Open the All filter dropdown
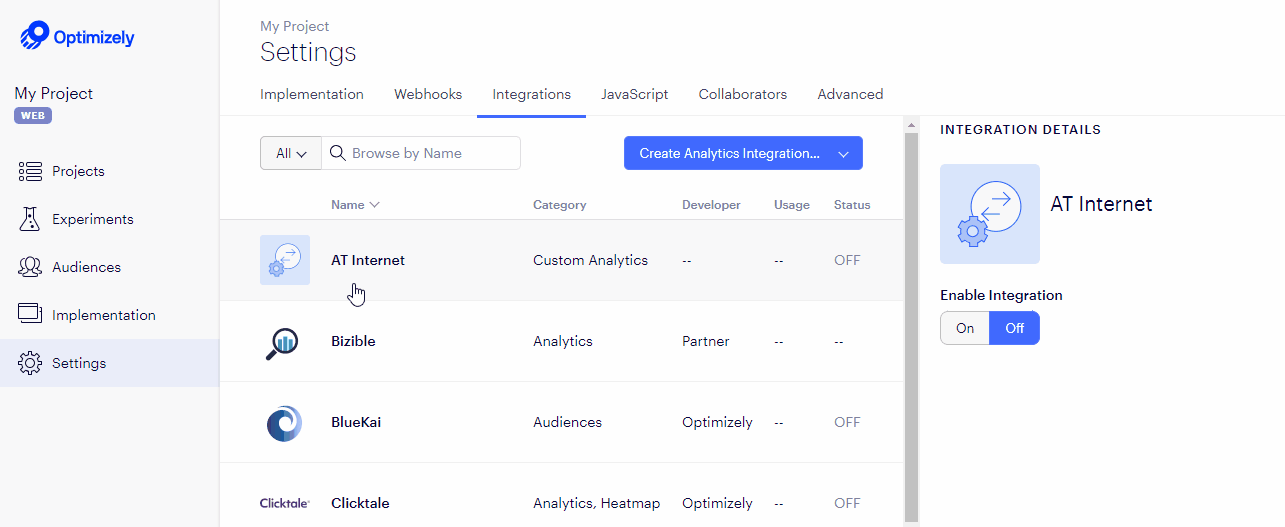Screen dimensions: 1285x527 point(291,153)
